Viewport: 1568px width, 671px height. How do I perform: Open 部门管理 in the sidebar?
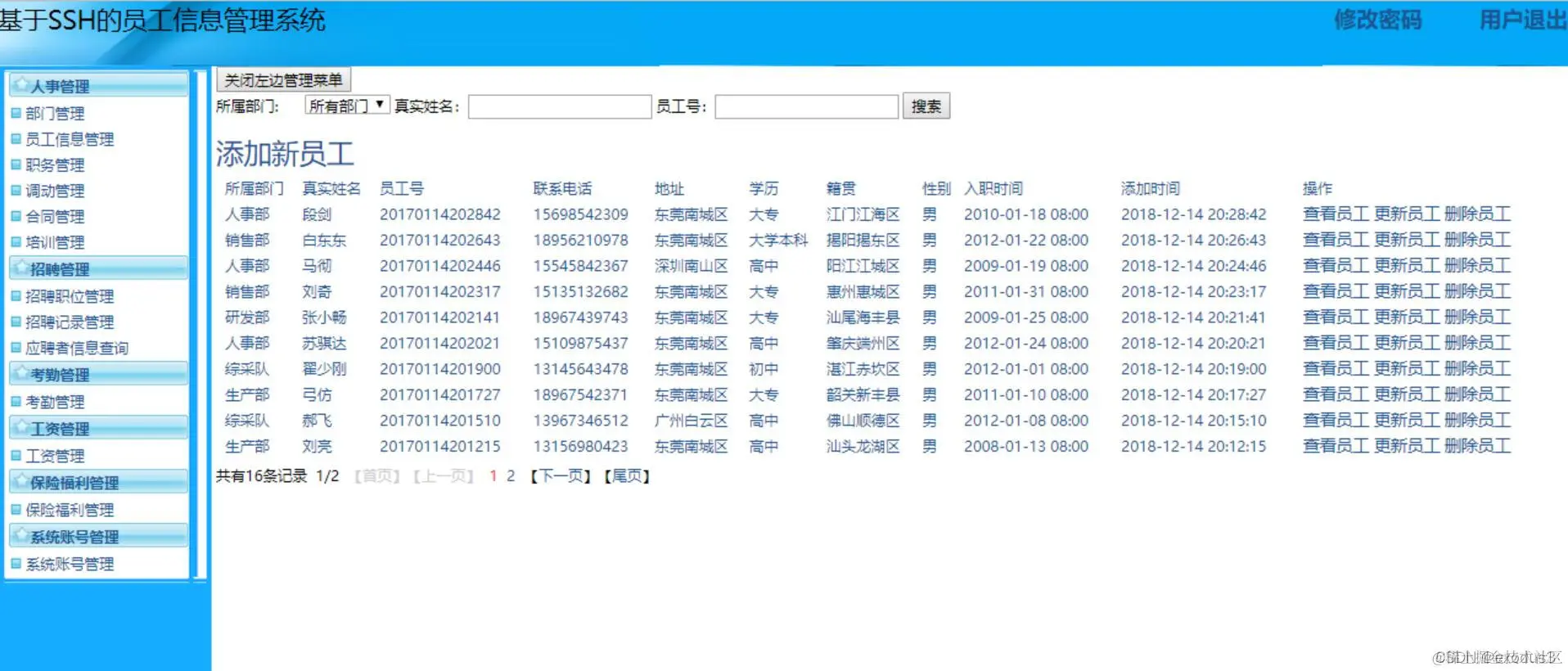click(x=55, y=114)
